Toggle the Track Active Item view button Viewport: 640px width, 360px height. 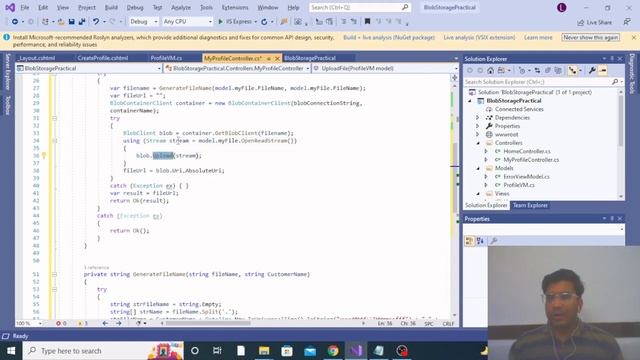[573, 71]
